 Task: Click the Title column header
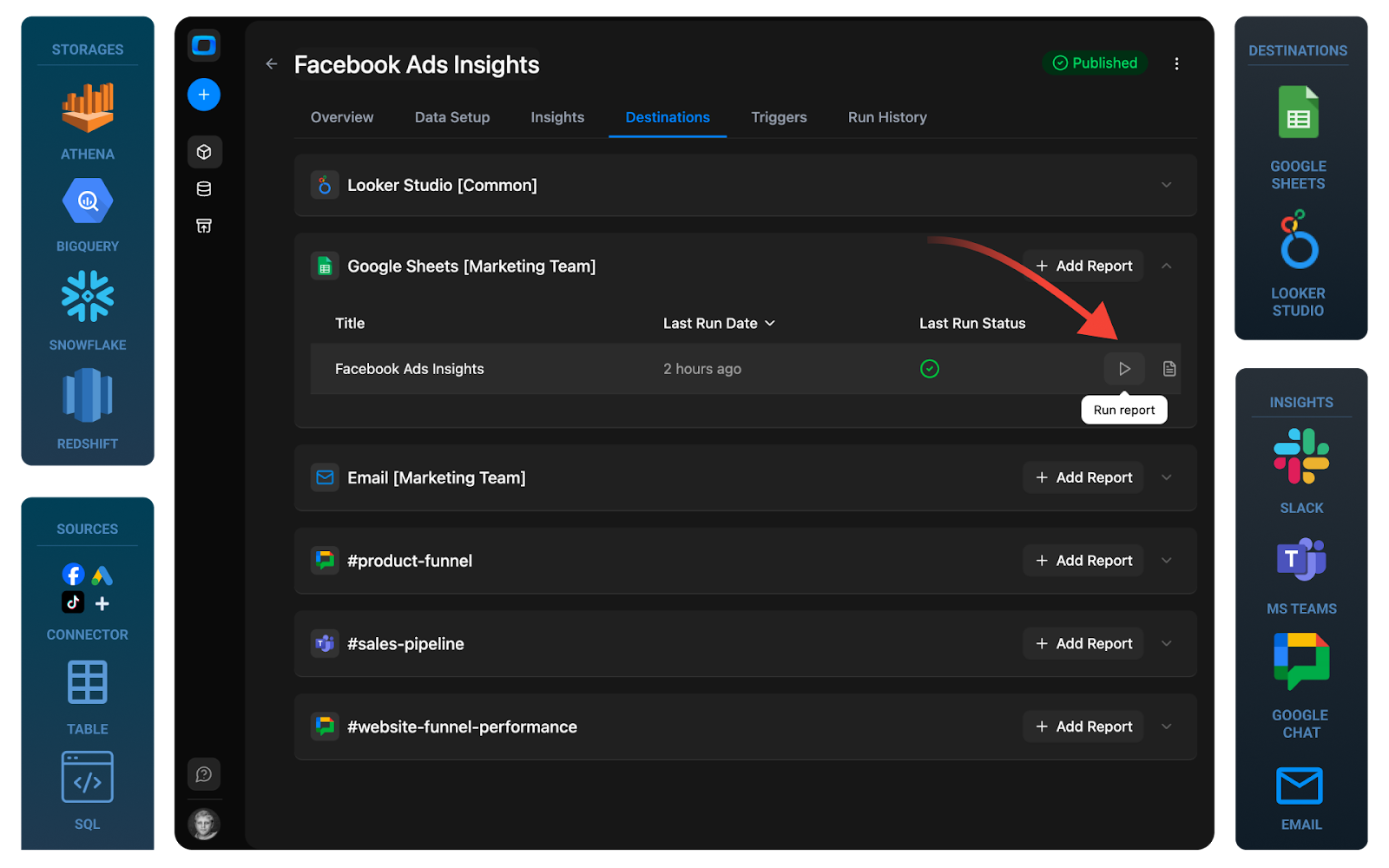pos(350,323)
